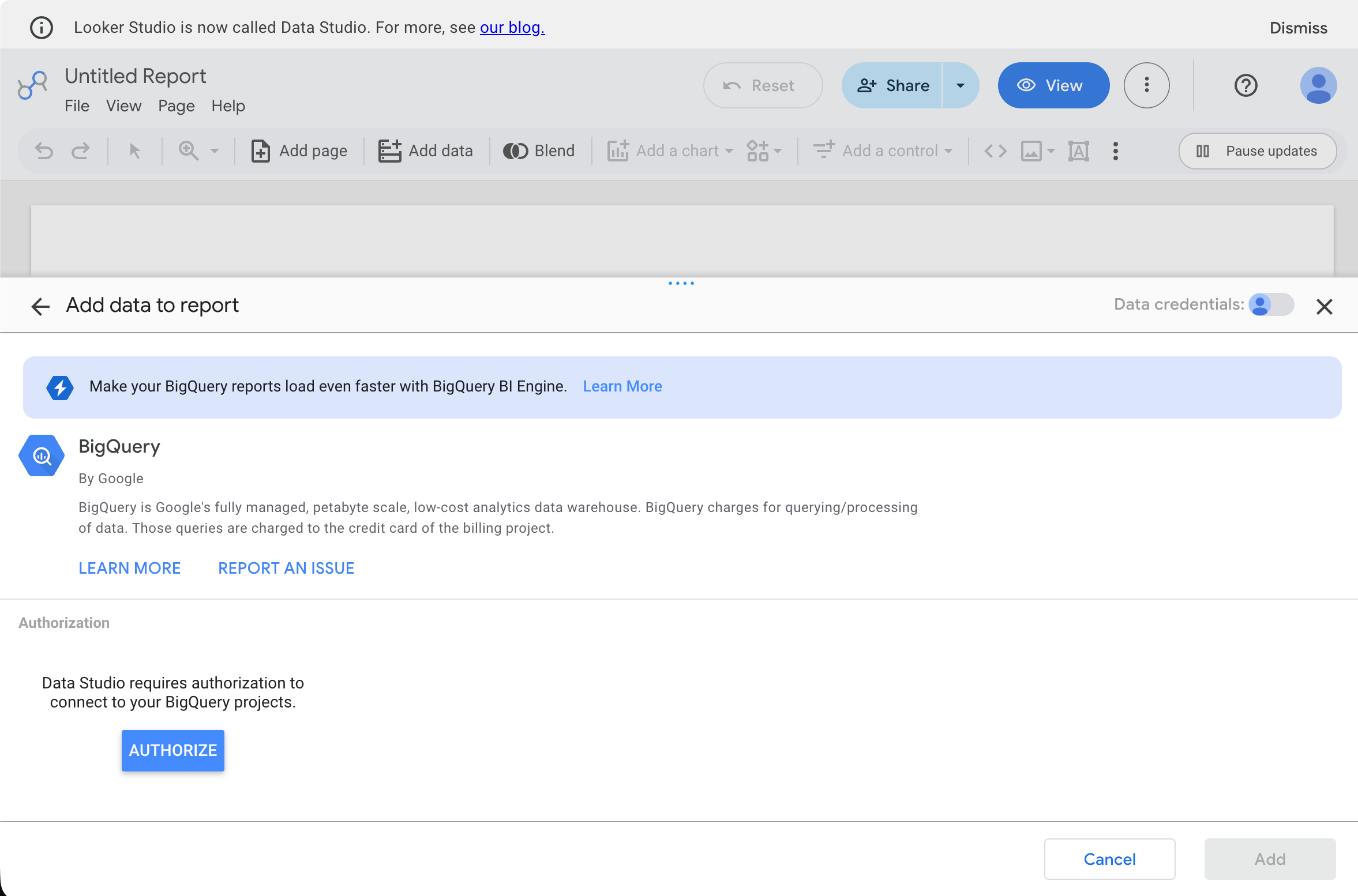The width and height of the screenshot is (1358, 896).
Task: Open the help question mark icon
Action: (x=1246, y=85)
